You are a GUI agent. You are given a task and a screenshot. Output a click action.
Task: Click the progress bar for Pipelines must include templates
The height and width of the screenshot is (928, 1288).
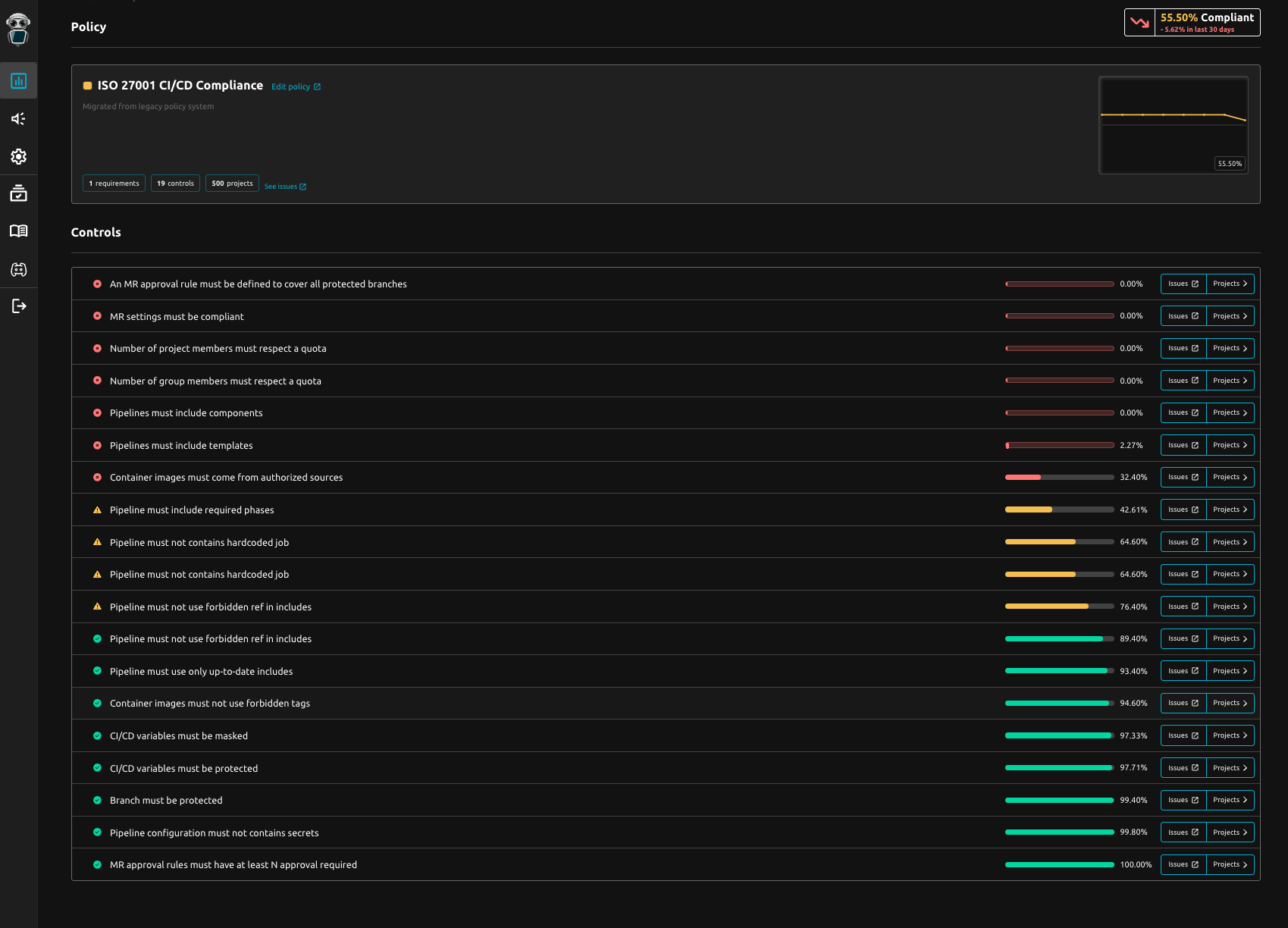click(1059, 445)
